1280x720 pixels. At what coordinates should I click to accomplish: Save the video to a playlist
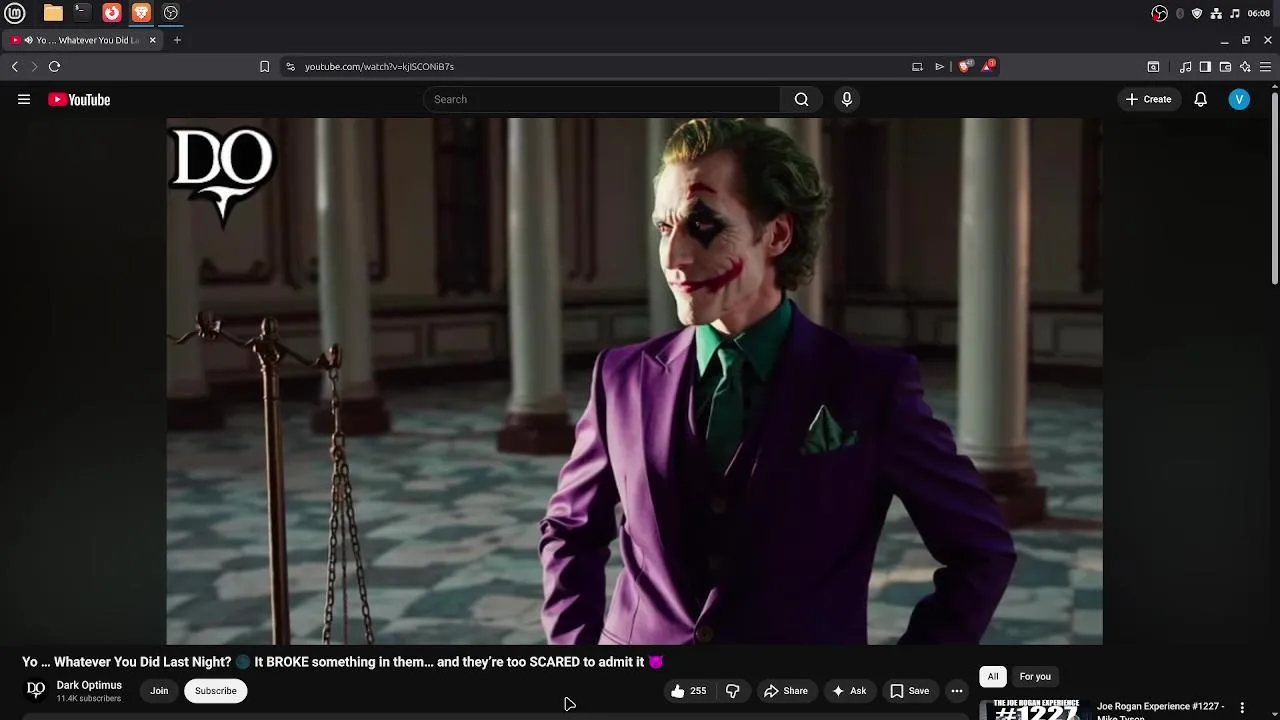(x=910, y=691)
